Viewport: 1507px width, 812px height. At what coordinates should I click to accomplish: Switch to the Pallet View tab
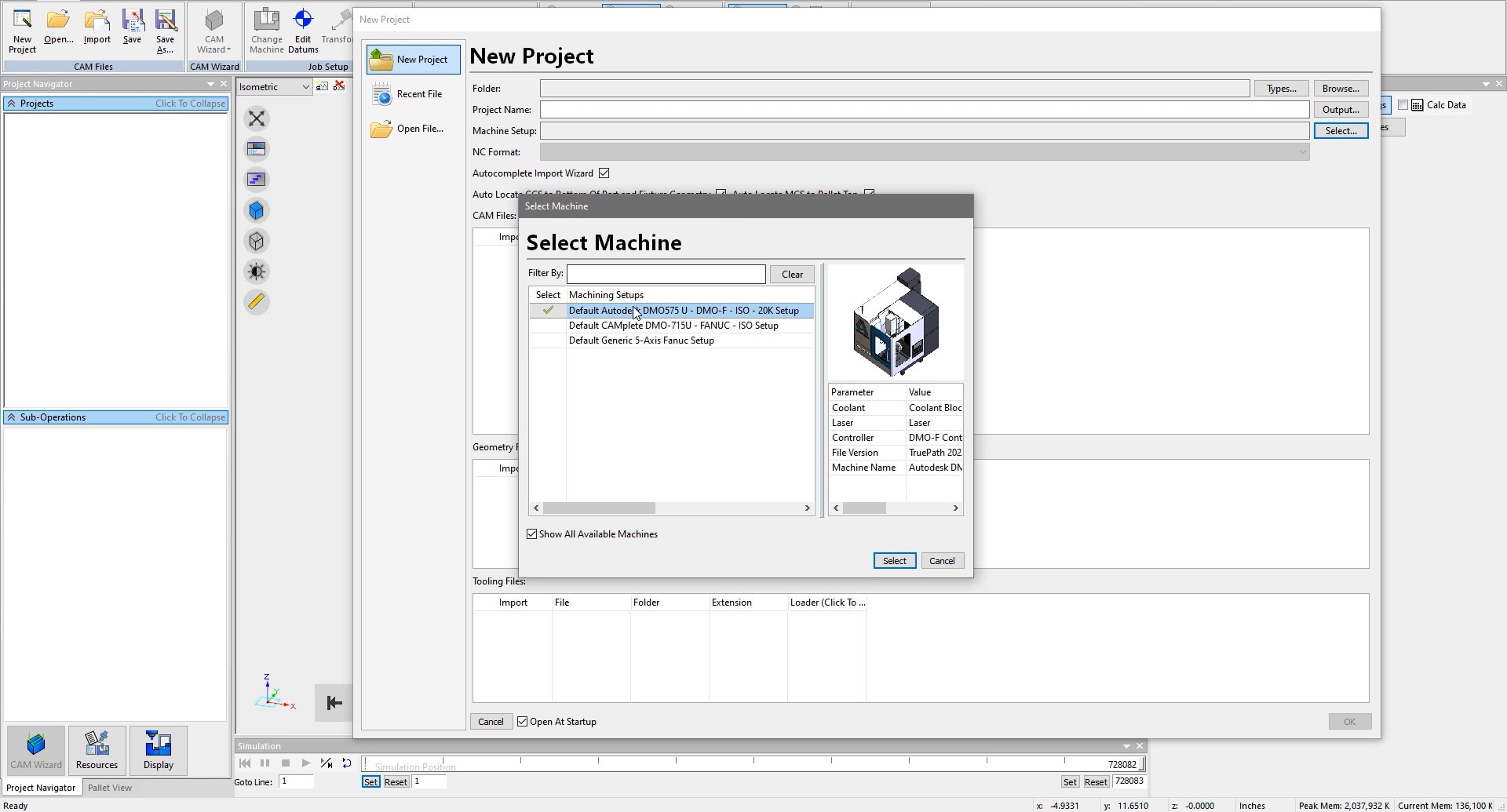coord(110,788)
